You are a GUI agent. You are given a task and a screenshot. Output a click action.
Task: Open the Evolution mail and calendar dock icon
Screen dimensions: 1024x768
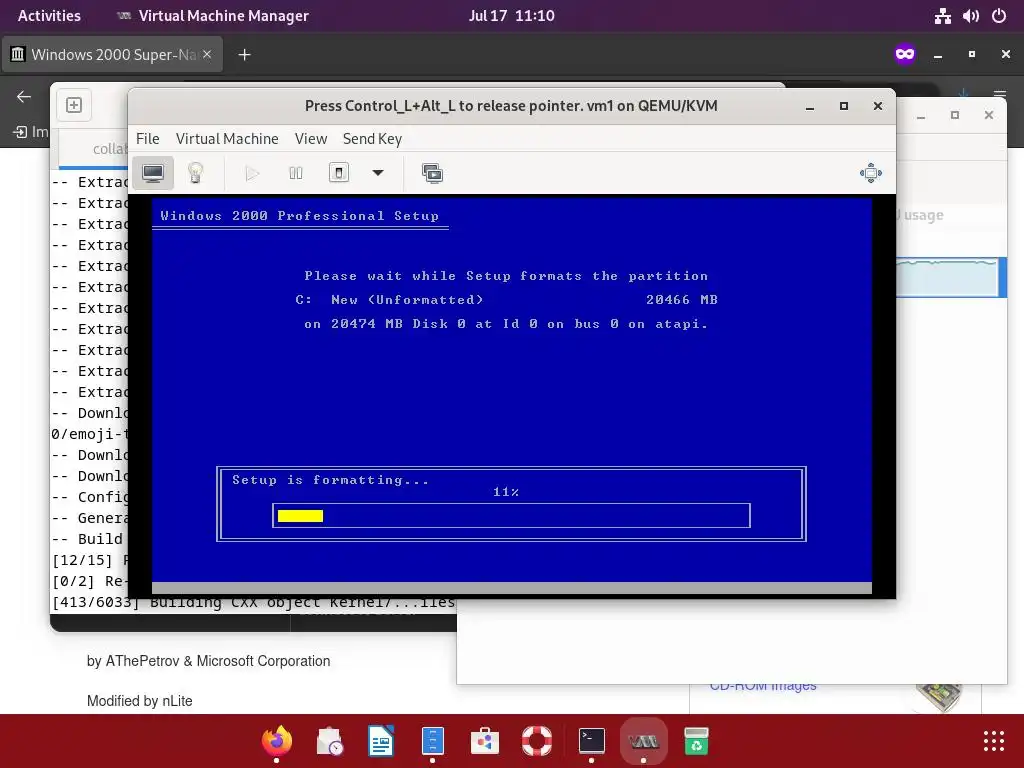[x=329, y=741]
